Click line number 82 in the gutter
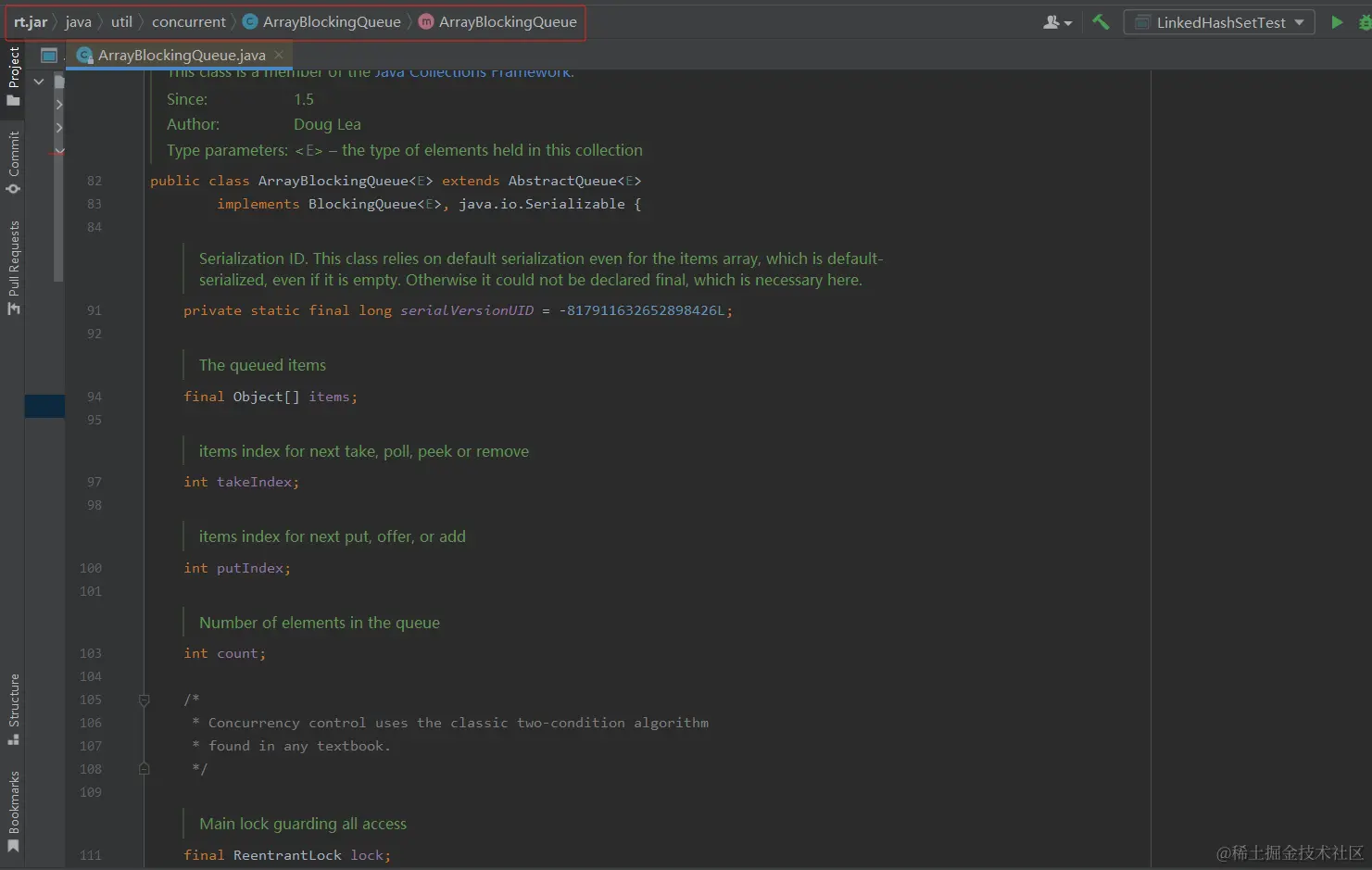This screenshot has width=1372, height=870. [94, 181]
